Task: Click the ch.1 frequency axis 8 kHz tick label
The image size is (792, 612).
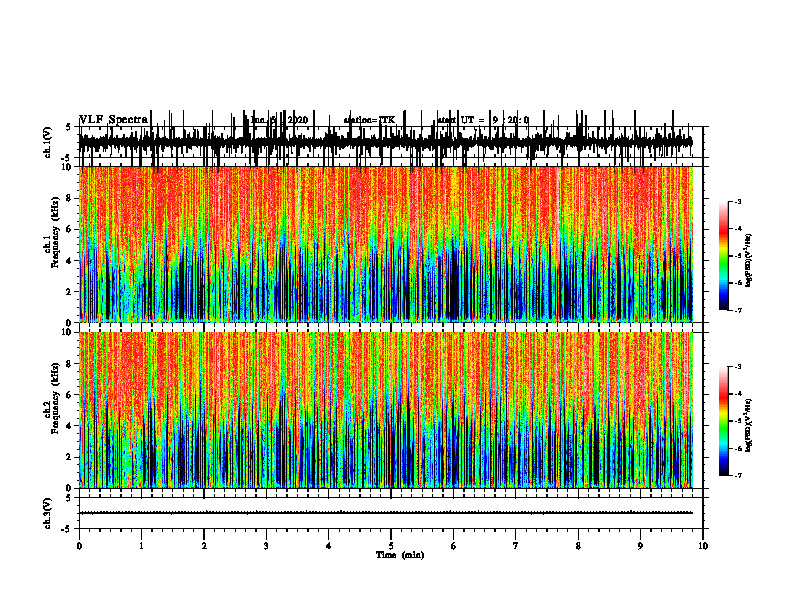Action: (70, 198)
